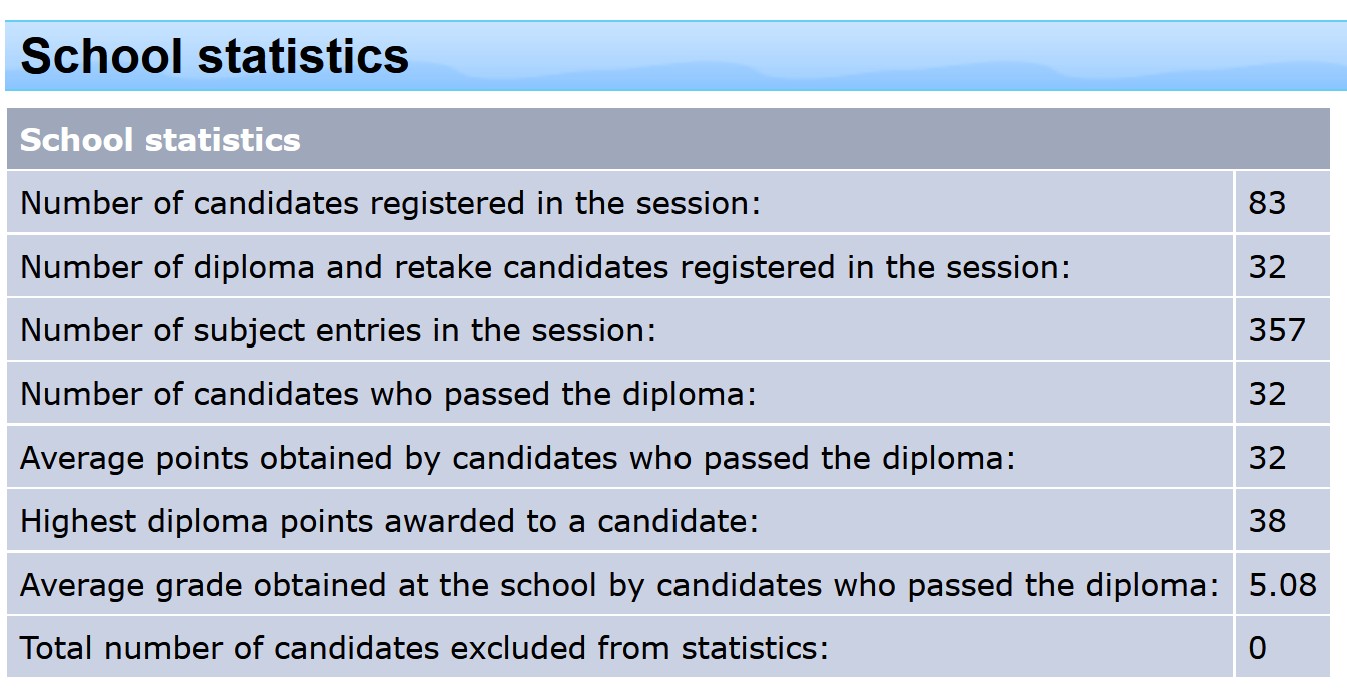This screenshot has width=1347, height=690.
Task: Select 'Number of candidates registered in the session' label
Action: click(390, 203)
